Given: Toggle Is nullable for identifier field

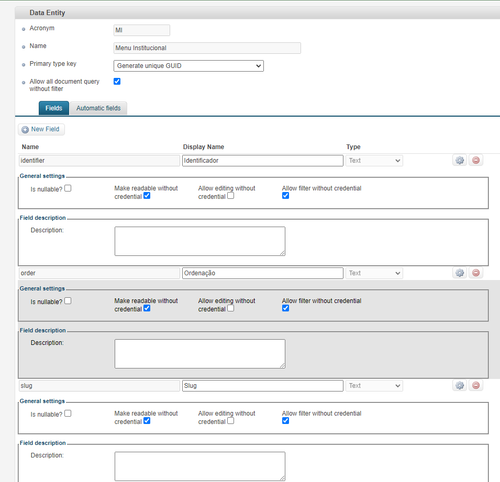Looking at the screenshot, I should pyautogui.click(x=68, y=188).
